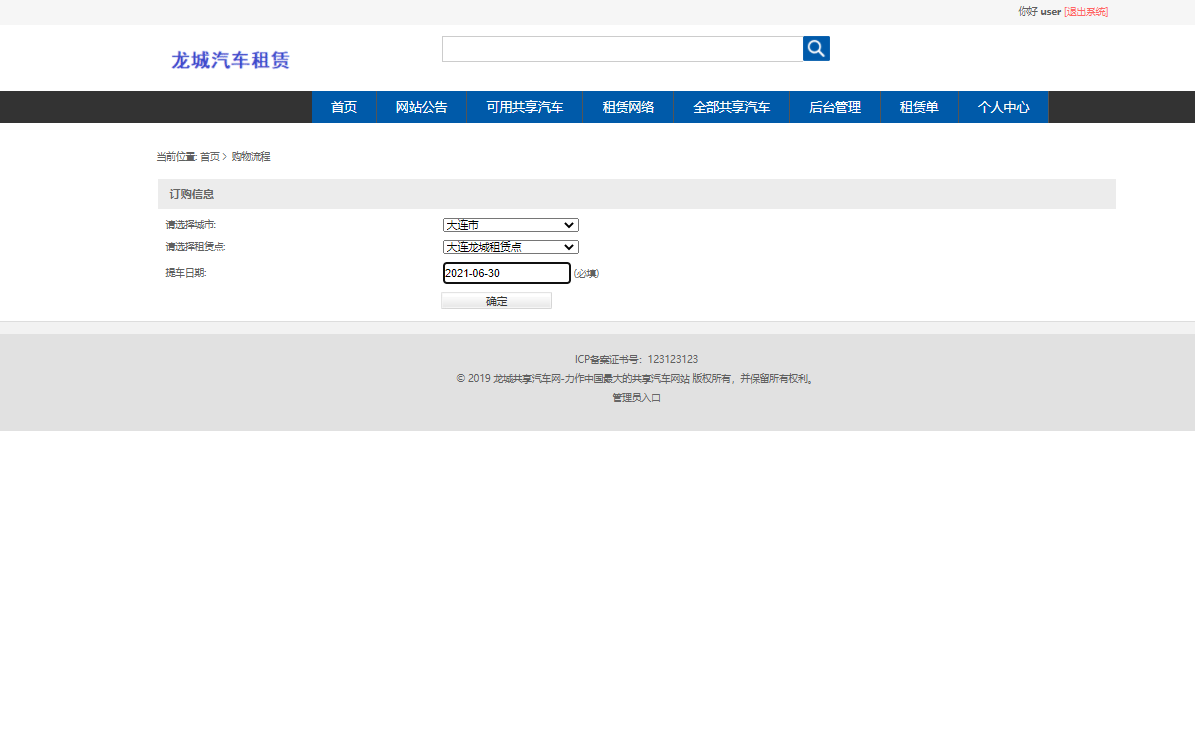Browse 全部共享汽车 all shared cars
The width and height of the screenshot is (1195, 745).
coord(731,107)
